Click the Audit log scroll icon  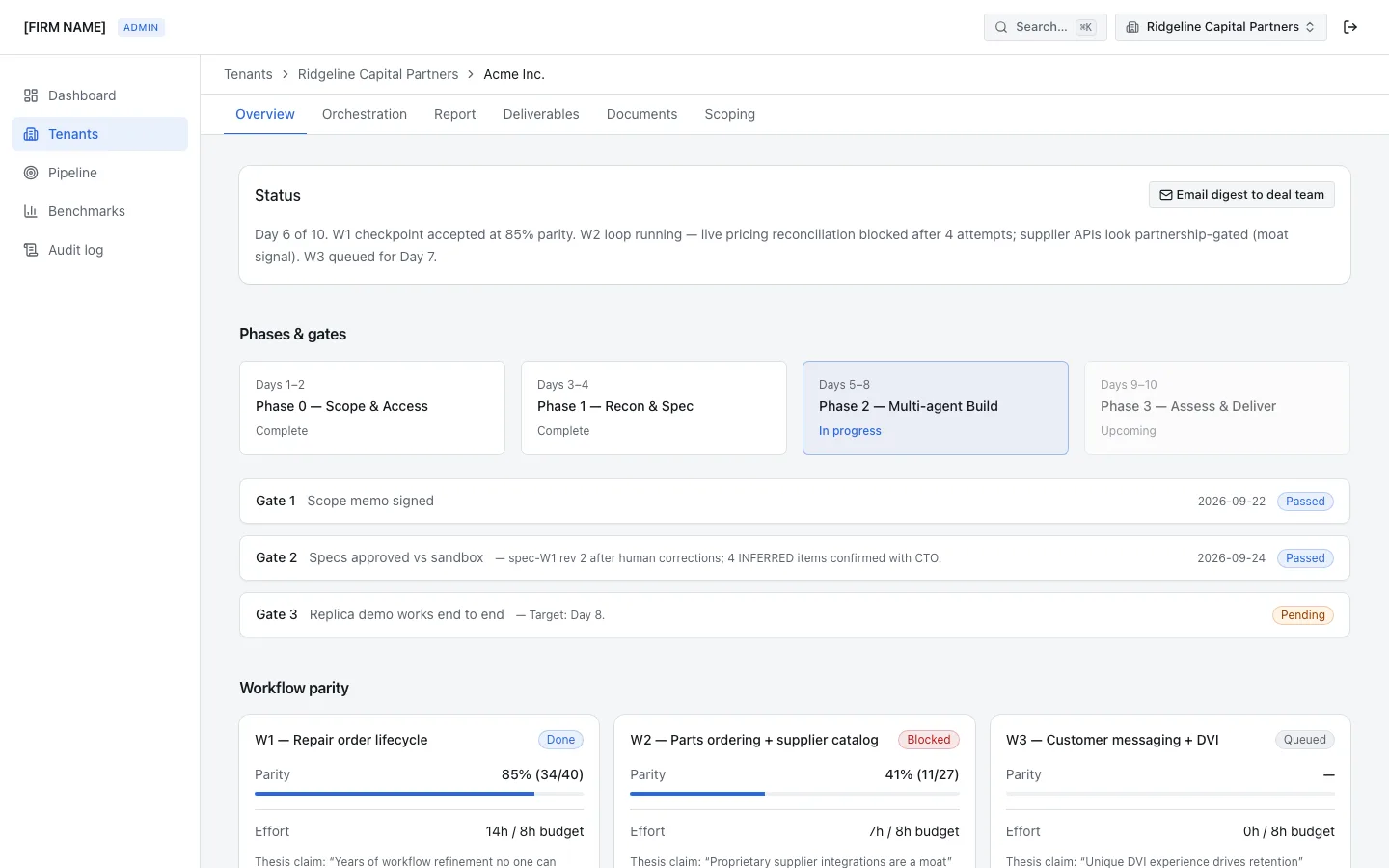31,250
